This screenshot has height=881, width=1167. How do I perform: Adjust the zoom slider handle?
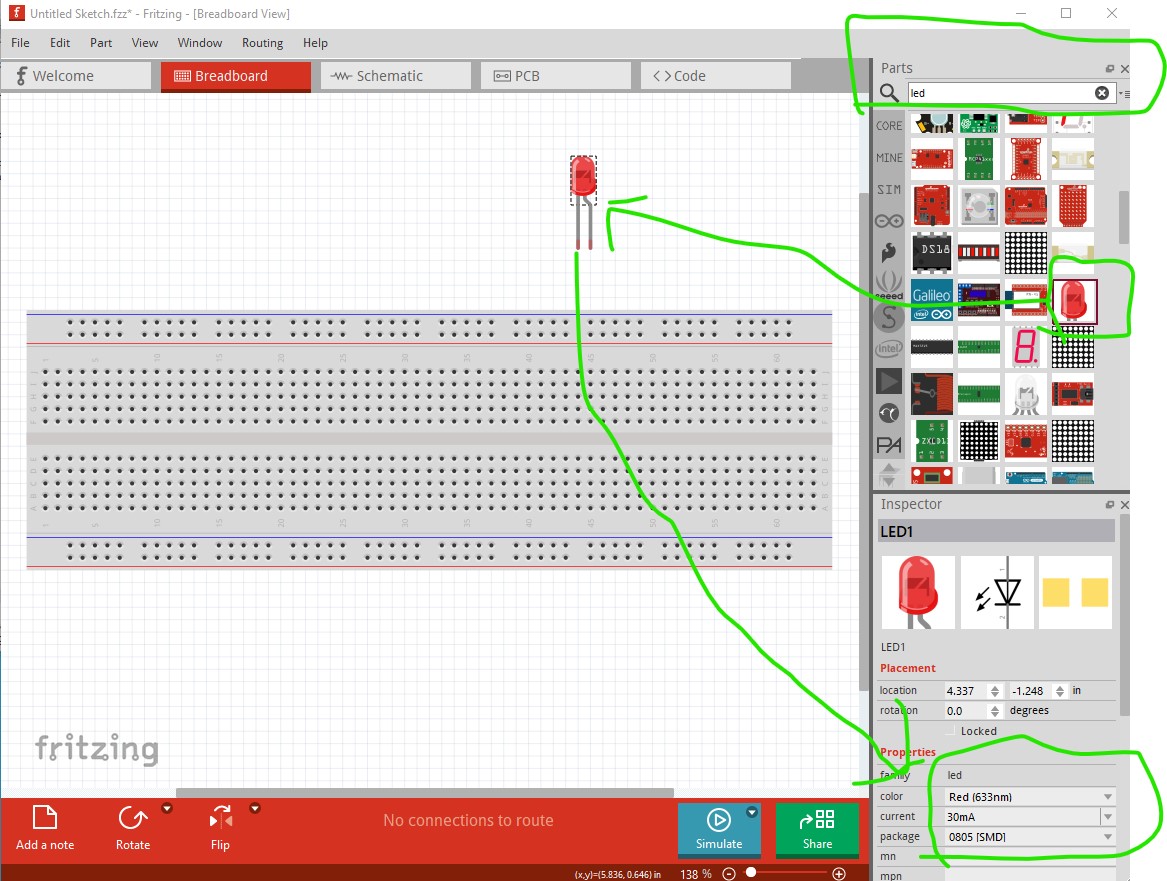click(x=751, y=873)
